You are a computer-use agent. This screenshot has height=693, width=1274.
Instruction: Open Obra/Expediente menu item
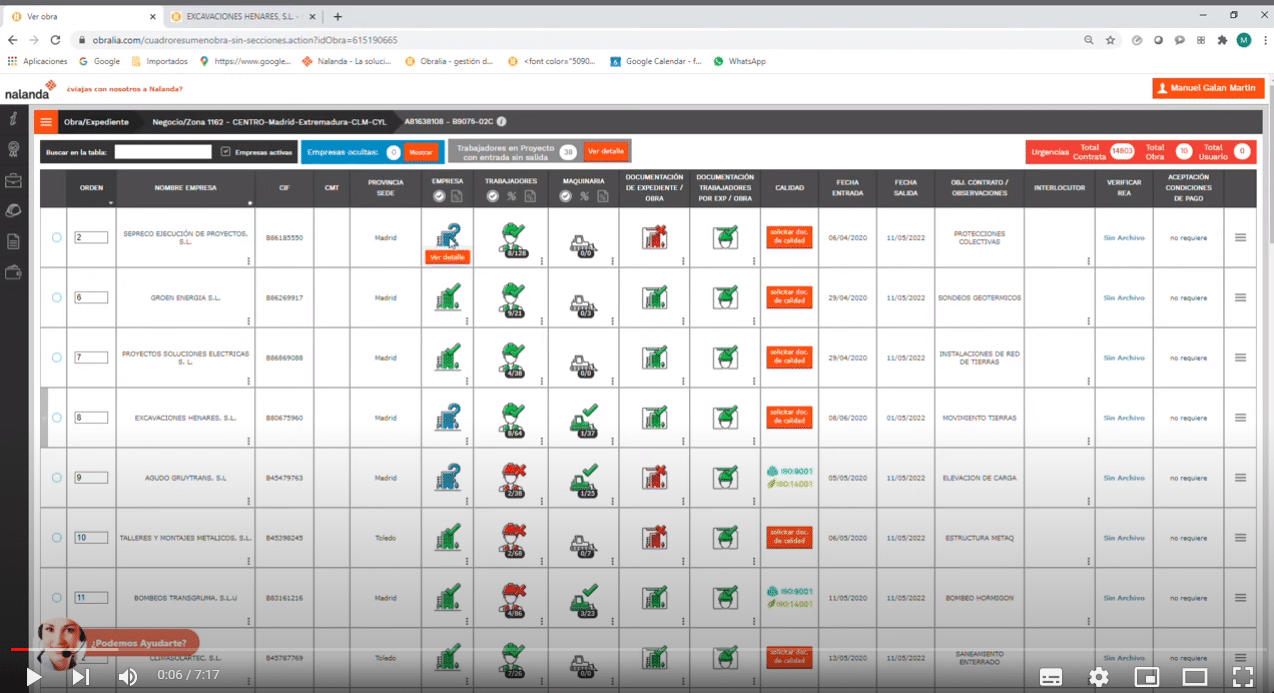pos(96,122)
